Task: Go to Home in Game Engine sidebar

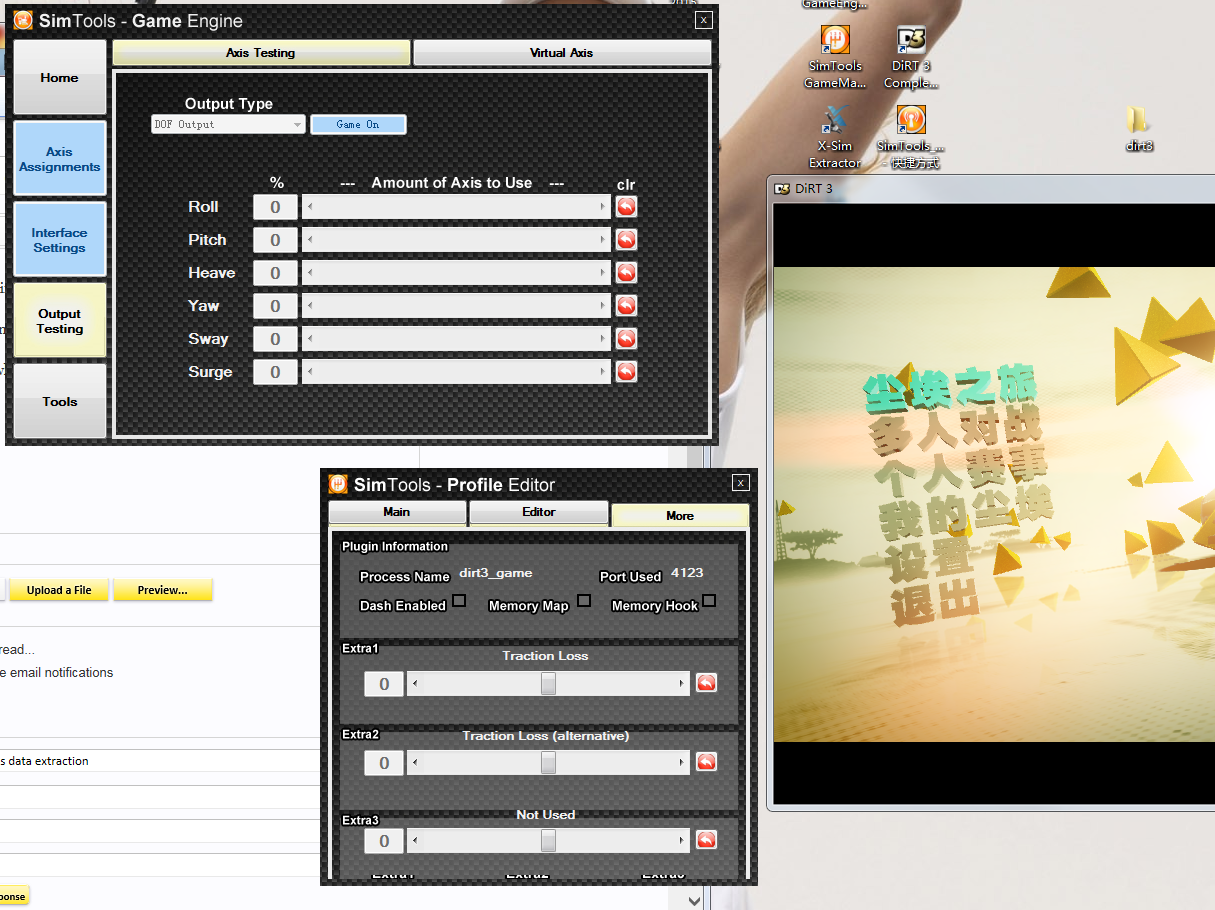Action: pyautogui.click(x=60, y=78)
